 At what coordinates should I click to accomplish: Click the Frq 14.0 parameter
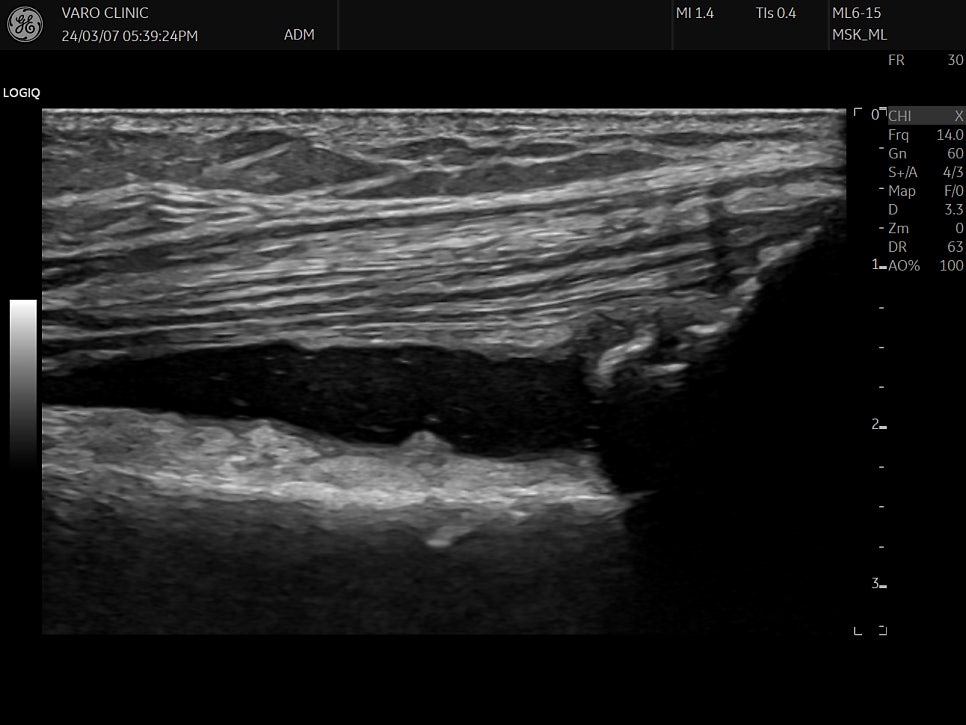click(x=925, y=135)
